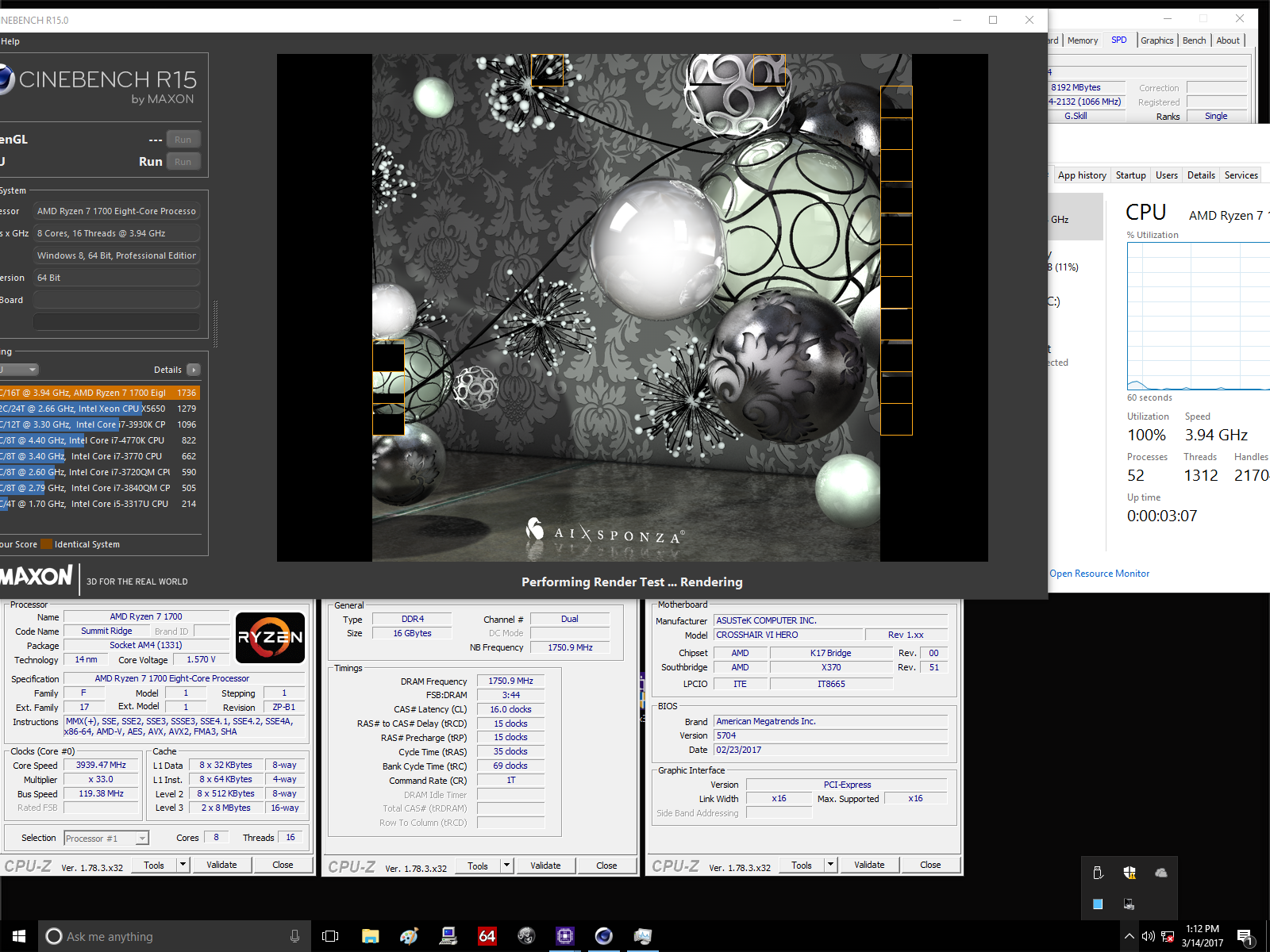This screenshot has height=952, width=1270.
Task: Switch to Task Manager via taskbar icon
Action: pyautogui.click(x=642, y=936)
